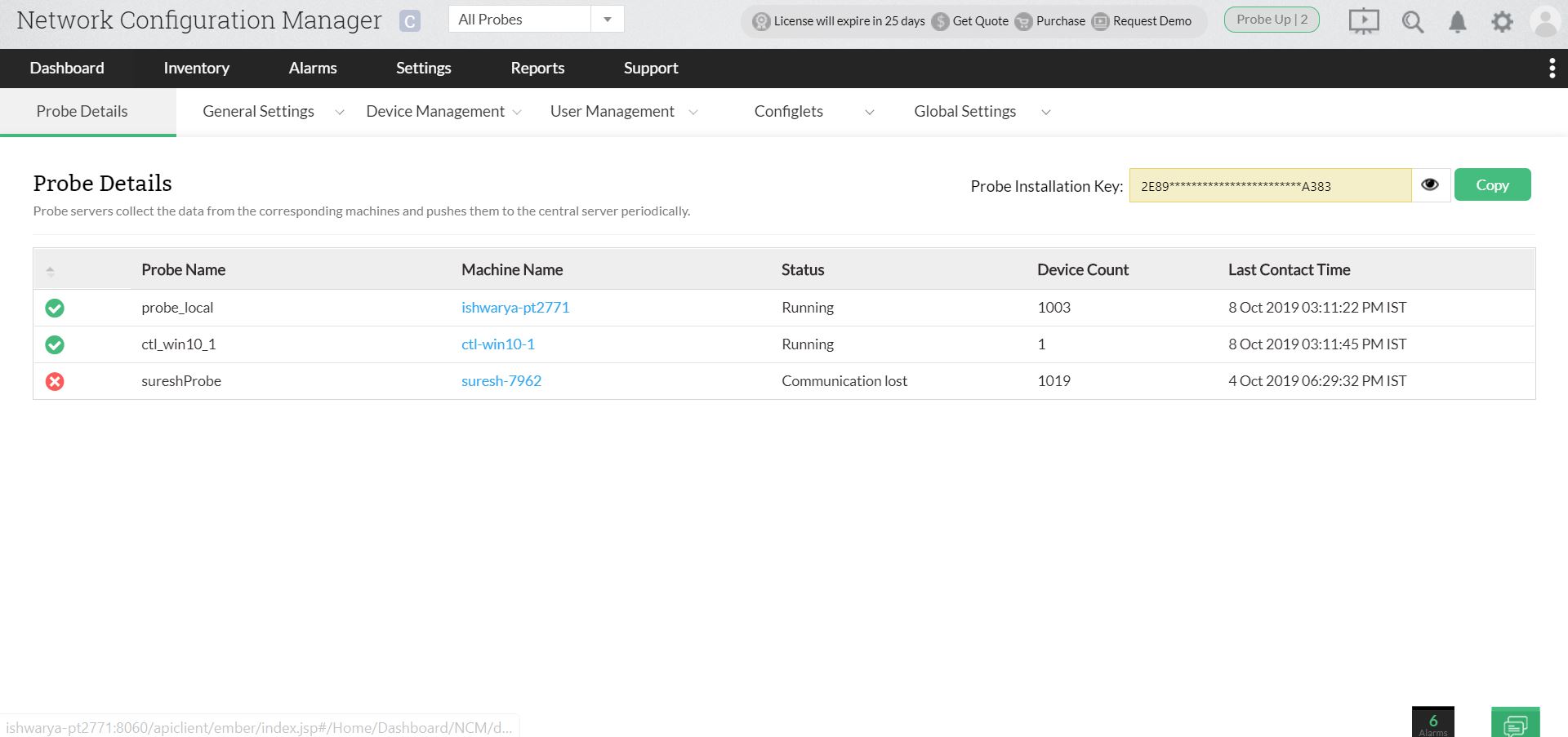This screenshot has width=1568, height=737.
Task: Click the user profile avatar icon
Action: point(1545,22)
